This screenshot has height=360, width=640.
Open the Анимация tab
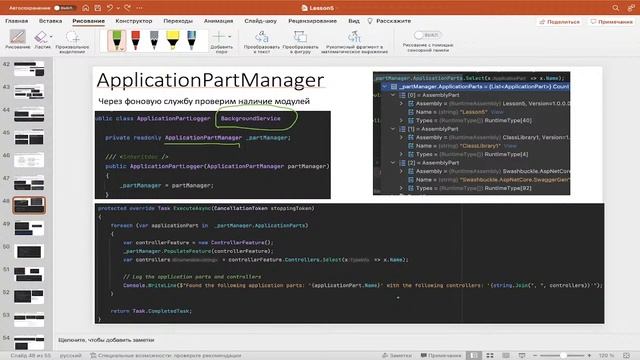click(218, 21)
